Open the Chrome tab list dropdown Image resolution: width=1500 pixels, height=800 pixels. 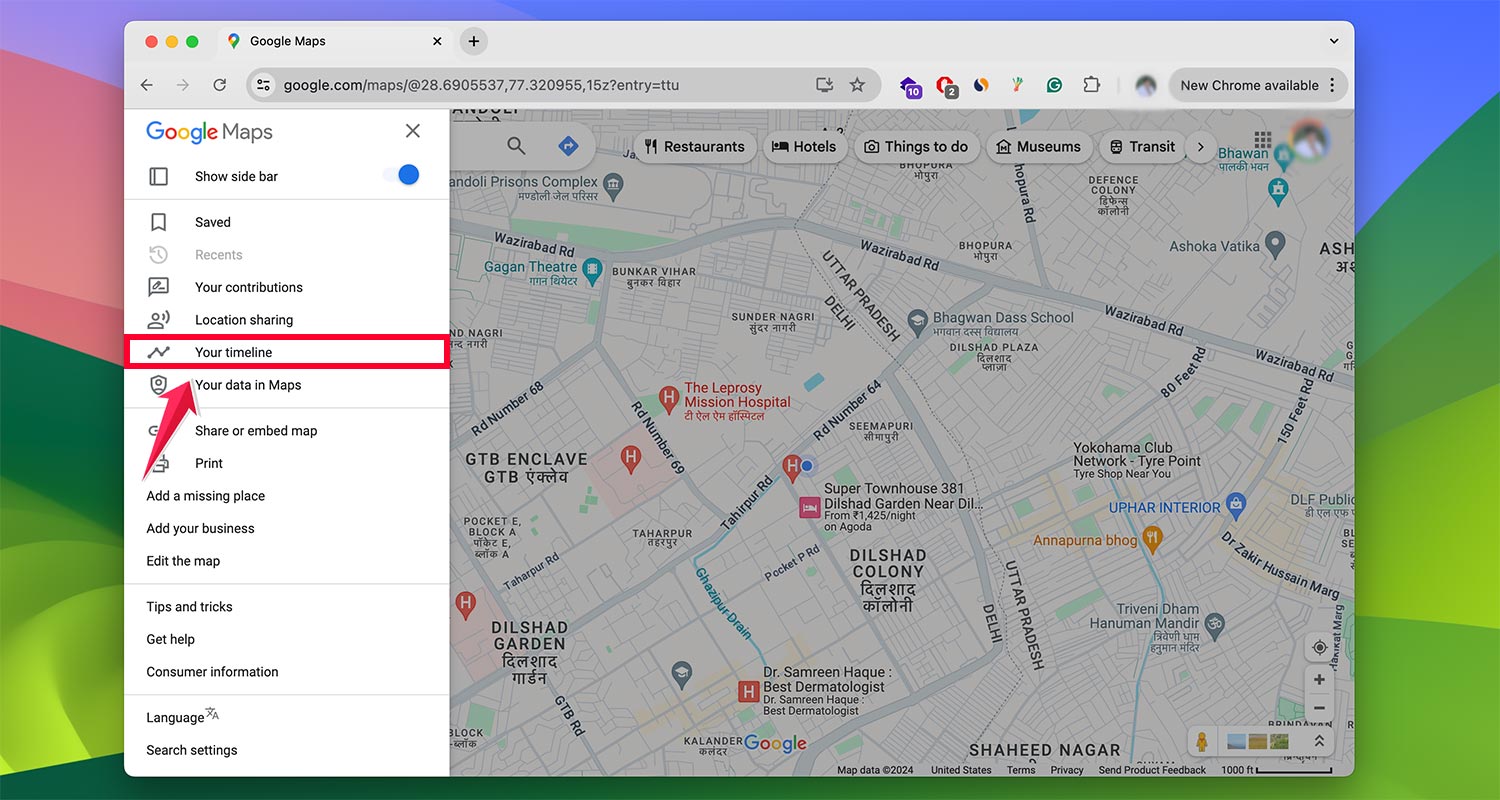1334,41
